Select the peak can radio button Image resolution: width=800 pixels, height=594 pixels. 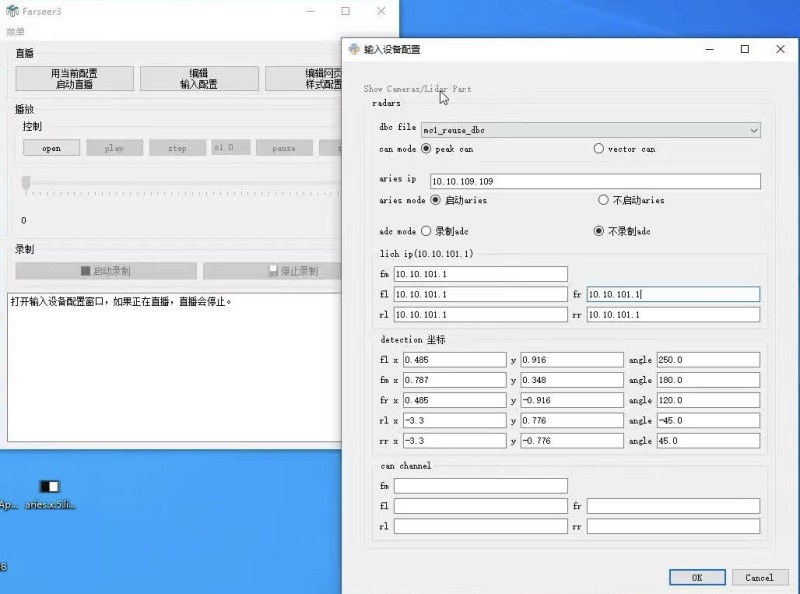(x=427, y=149)
